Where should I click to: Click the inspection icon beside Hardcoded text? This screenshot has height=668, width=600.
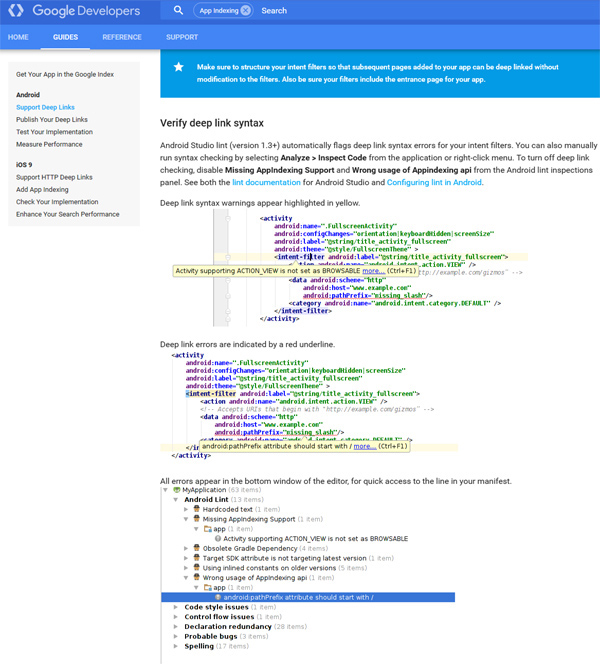pyautogui.click(x=197, y=509)
